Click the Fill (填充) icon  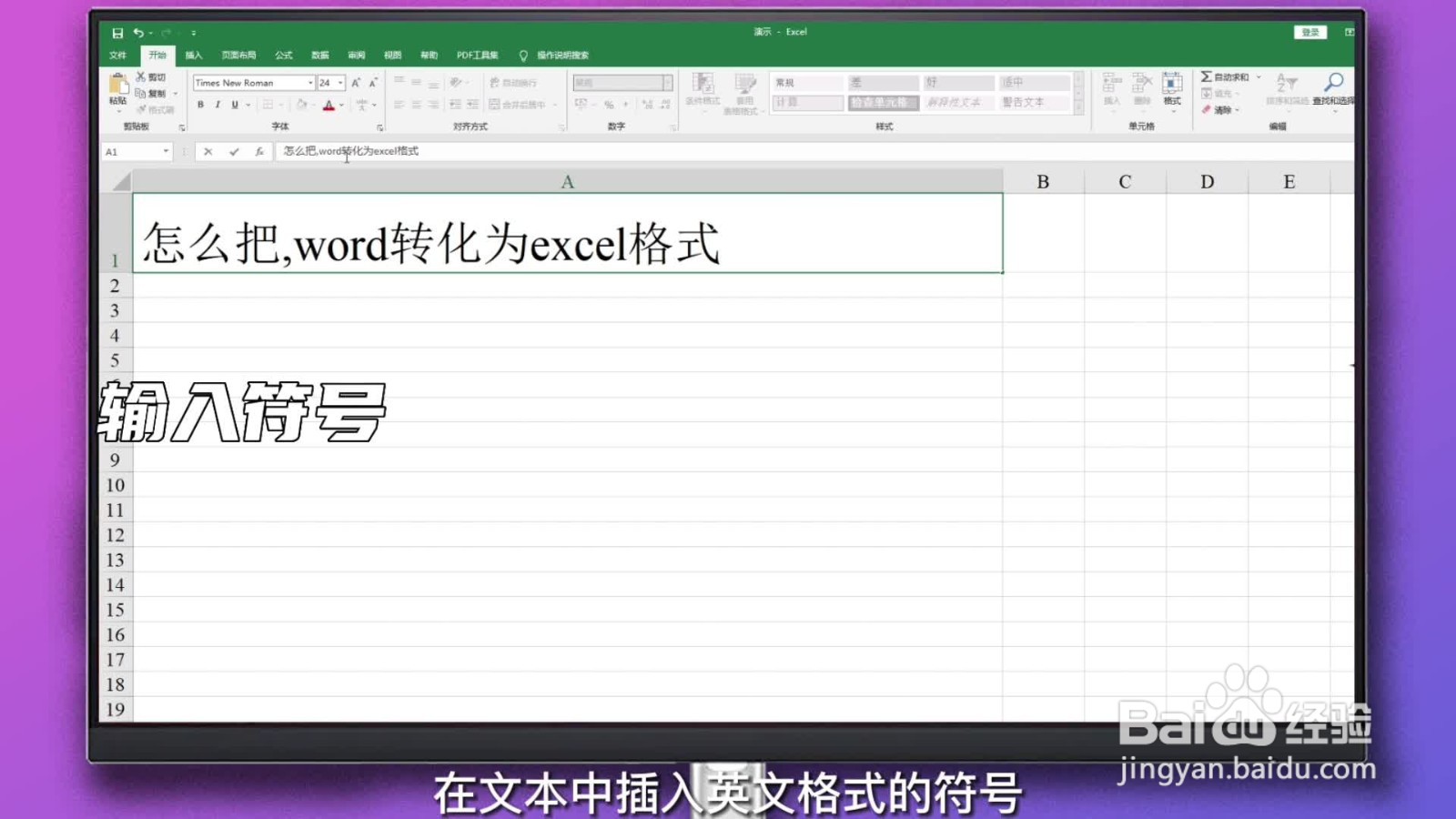[x=1207, y=94]
